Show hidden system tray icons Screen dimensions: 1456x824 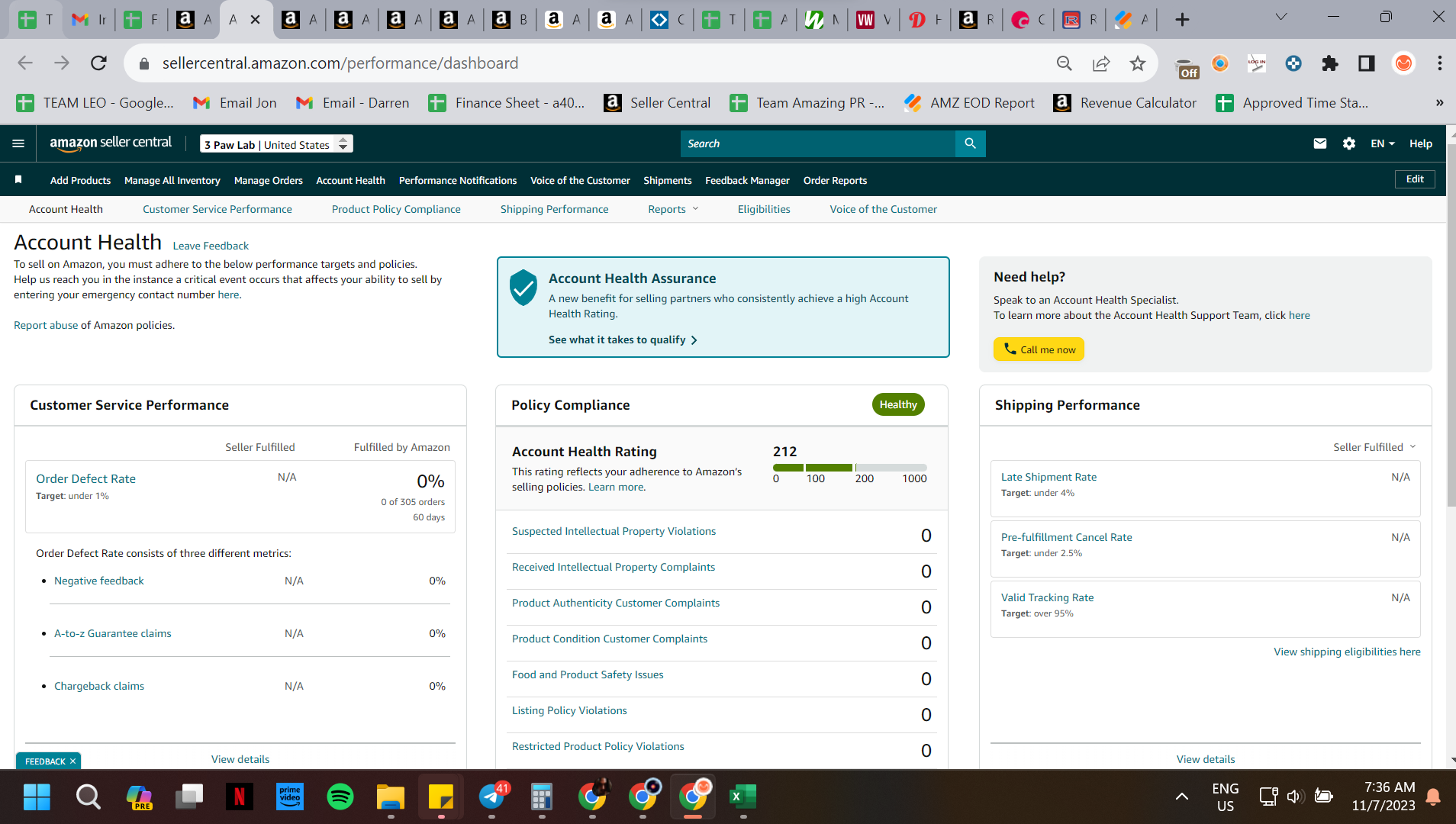point(1181,797)
